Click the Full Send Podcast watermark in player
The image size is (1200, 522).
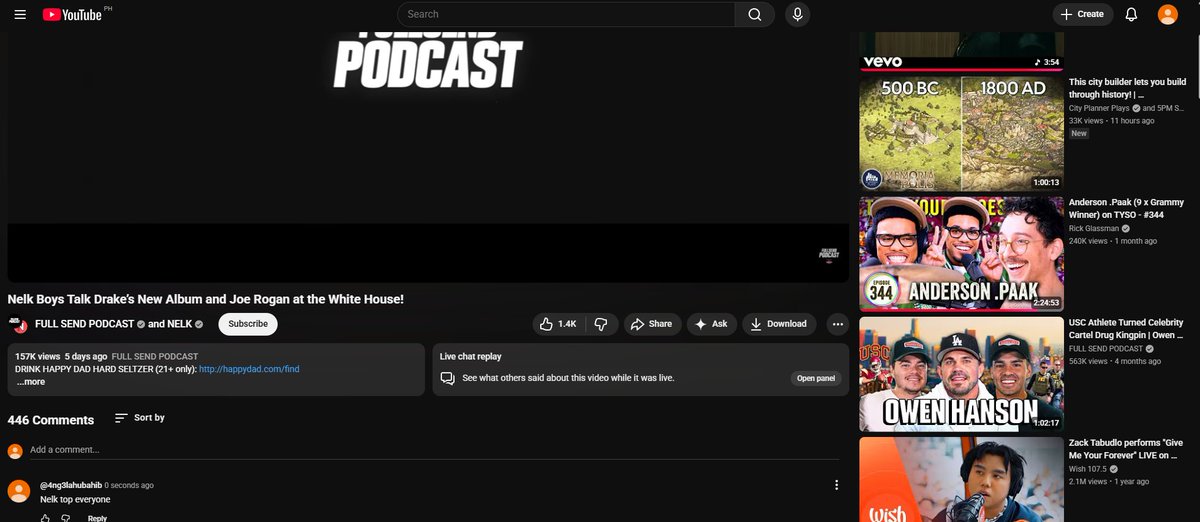(828, 254)
